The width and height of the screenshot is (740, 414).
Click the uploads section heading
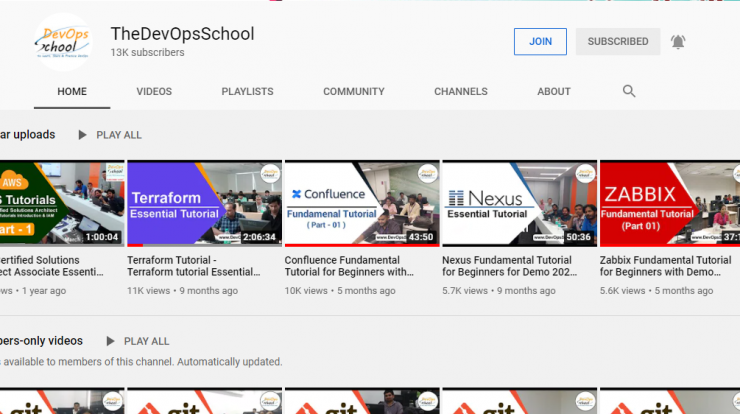coord(27,135)
